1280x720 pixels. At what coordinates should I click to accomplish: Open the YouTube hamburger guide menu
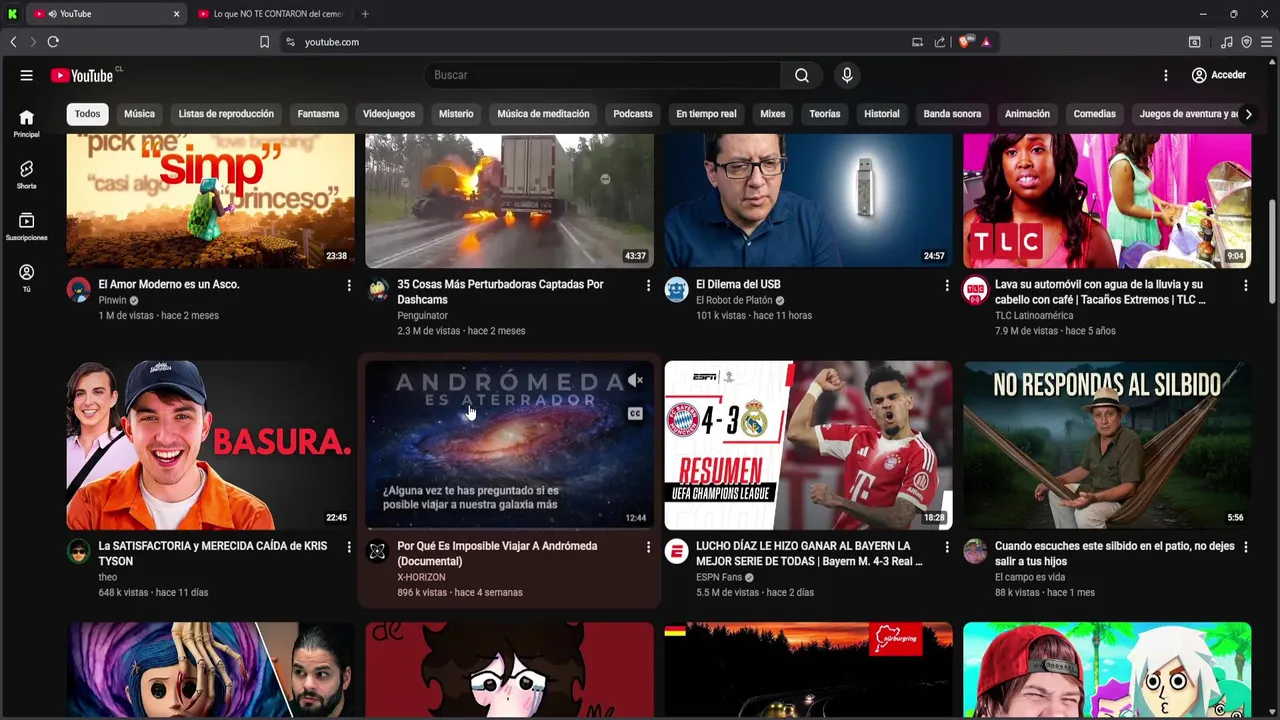[27, 75]
